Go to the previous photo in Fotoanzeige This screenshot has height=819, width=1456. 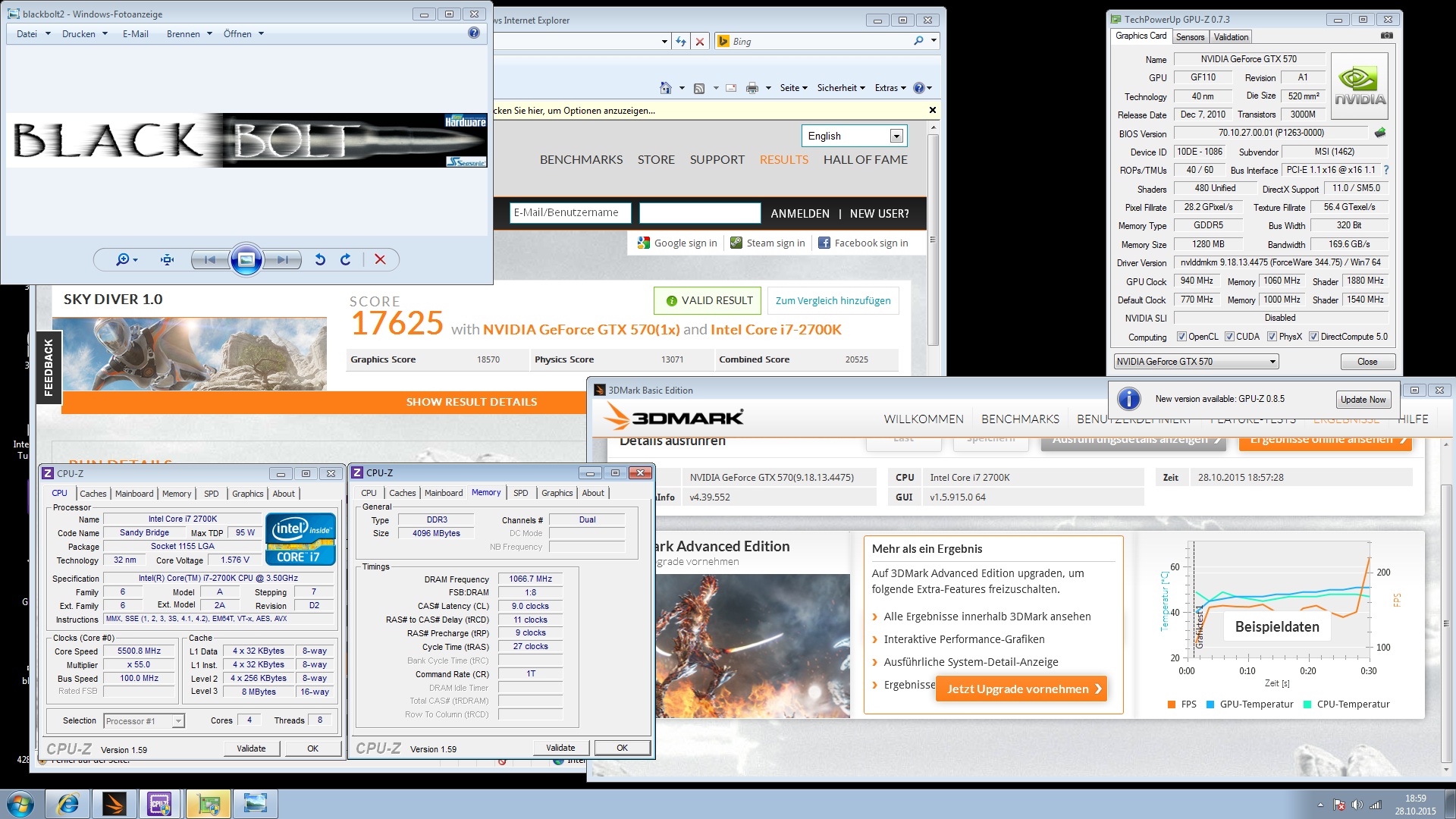[210, 260]
